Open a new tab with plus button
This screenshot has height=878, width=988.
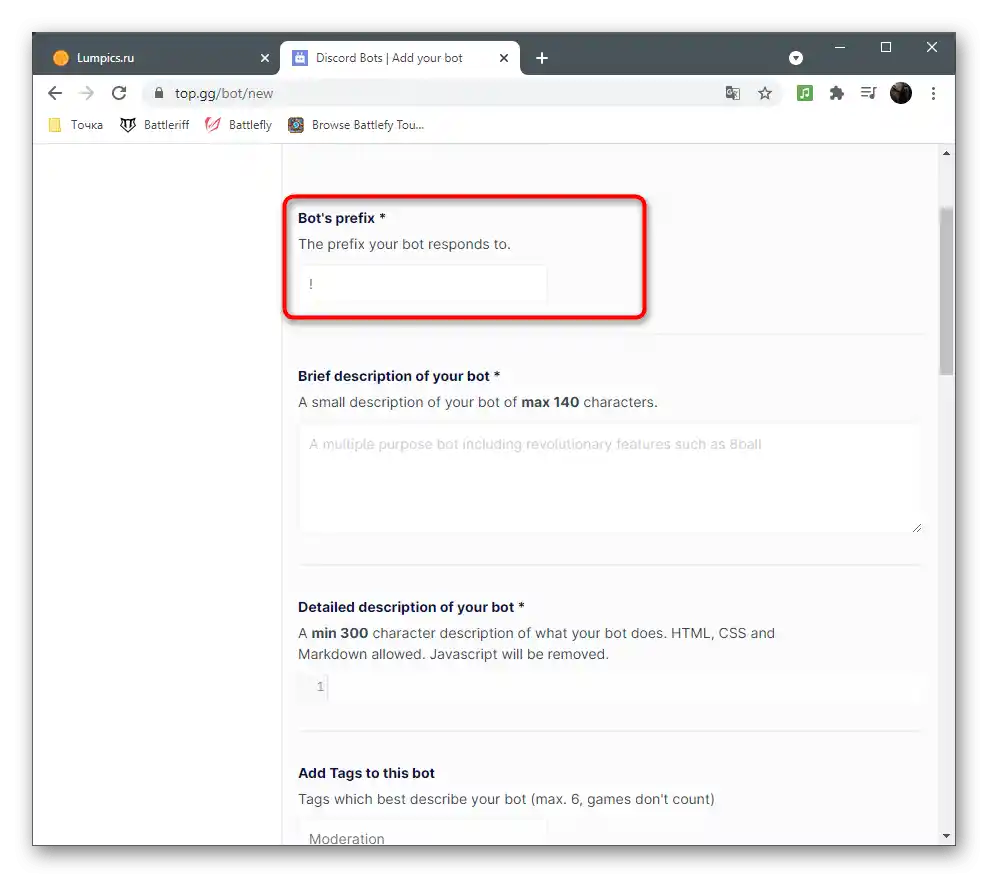tap(542, 58)
